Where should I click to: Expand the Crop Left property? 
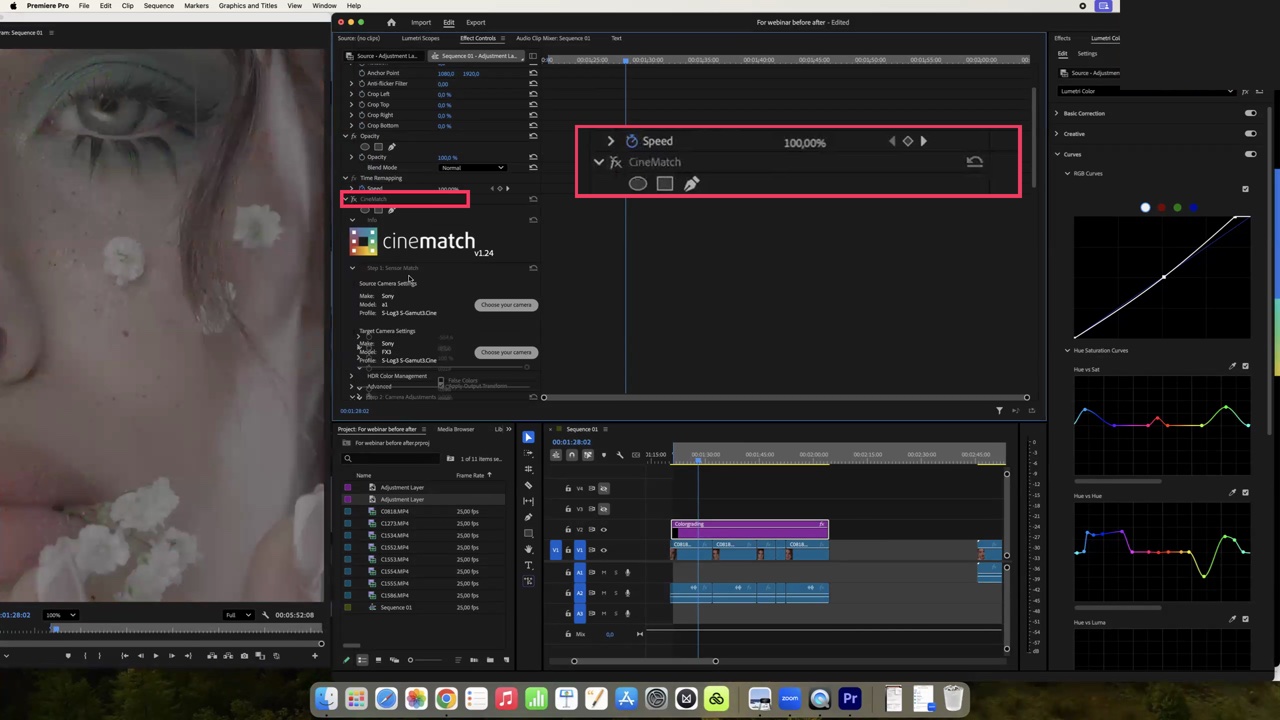tap(352, 94)
